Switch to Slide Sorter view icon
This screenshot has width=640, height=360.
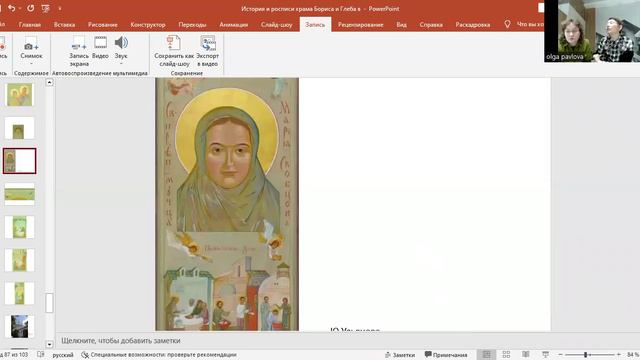pyautogui.click(x=506, y=354)
